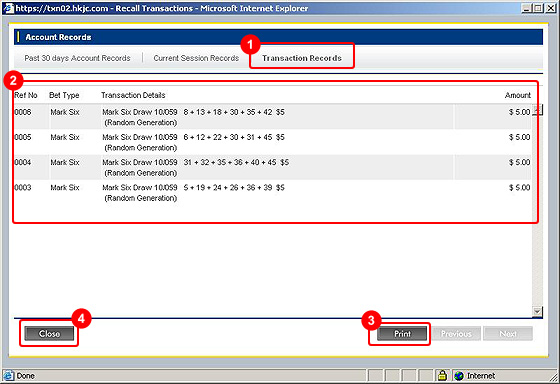This screenshot has height=384, width=560.
Task: Click the Internet zone globe icon
Action: click(x=459, y=376)
